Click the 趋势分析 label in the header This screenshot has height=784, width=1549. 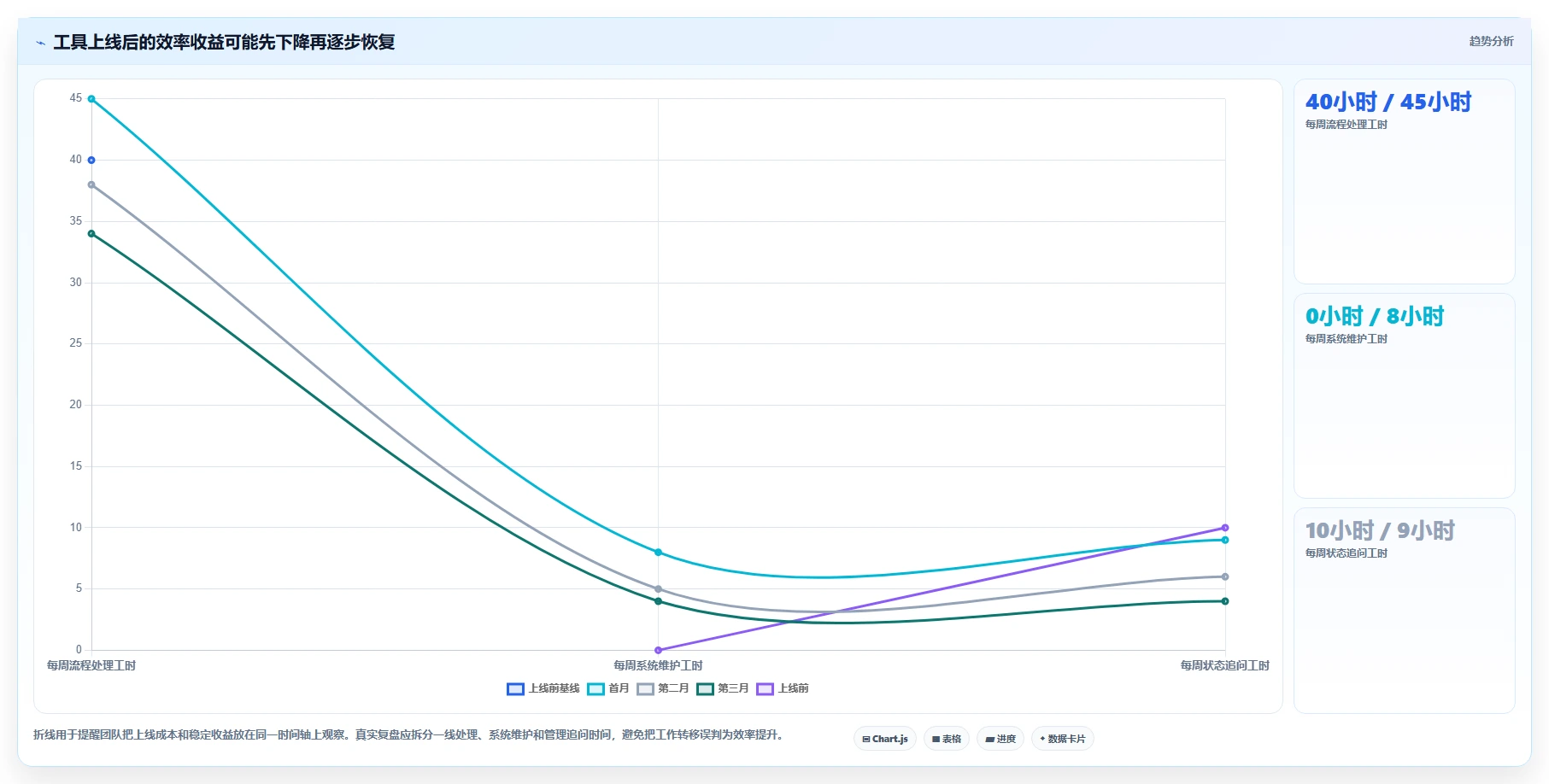1491,41
